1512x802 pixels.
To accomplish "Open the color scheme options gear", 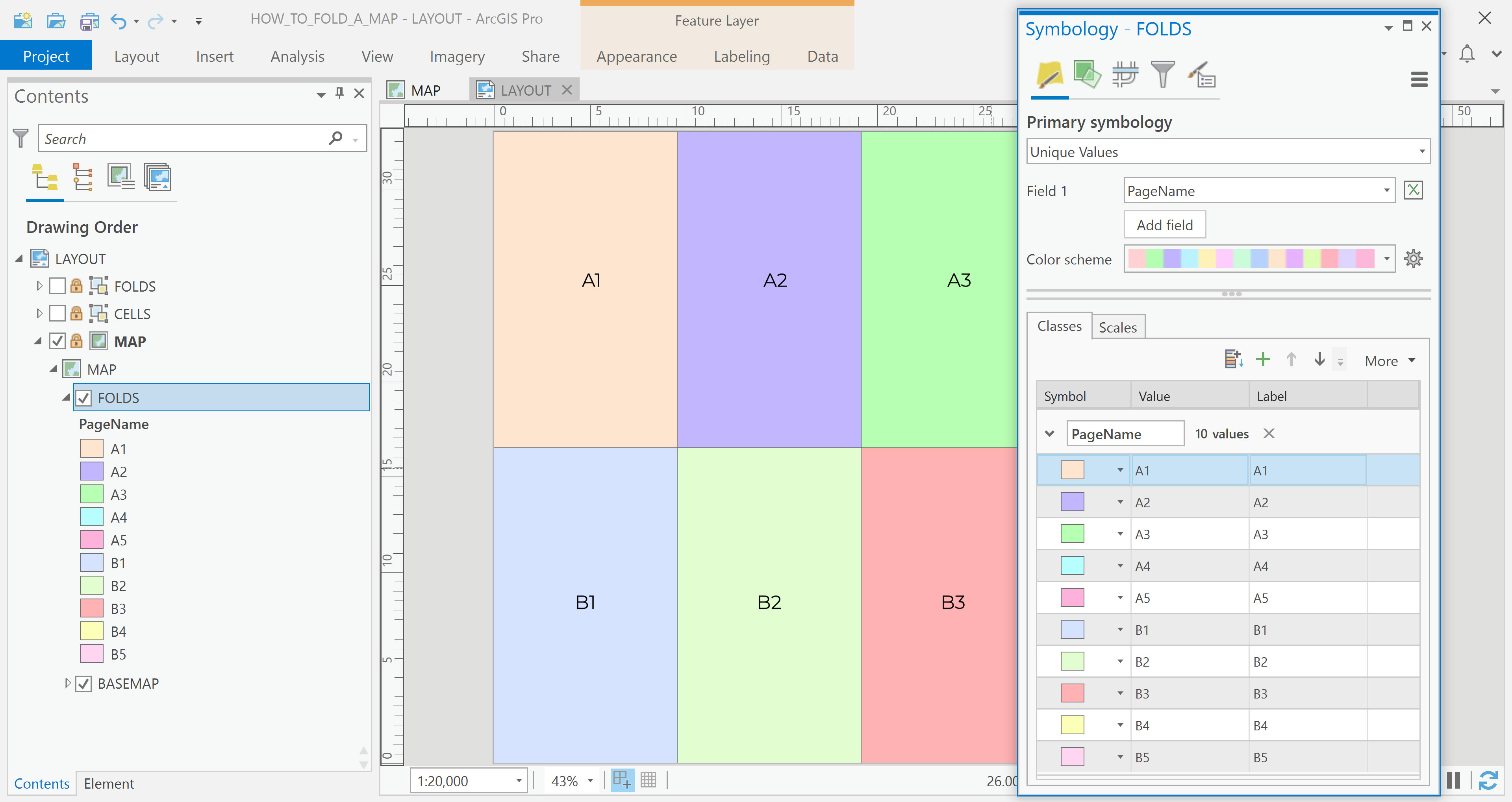I will pyautogui.click(x=1414, y=259).
